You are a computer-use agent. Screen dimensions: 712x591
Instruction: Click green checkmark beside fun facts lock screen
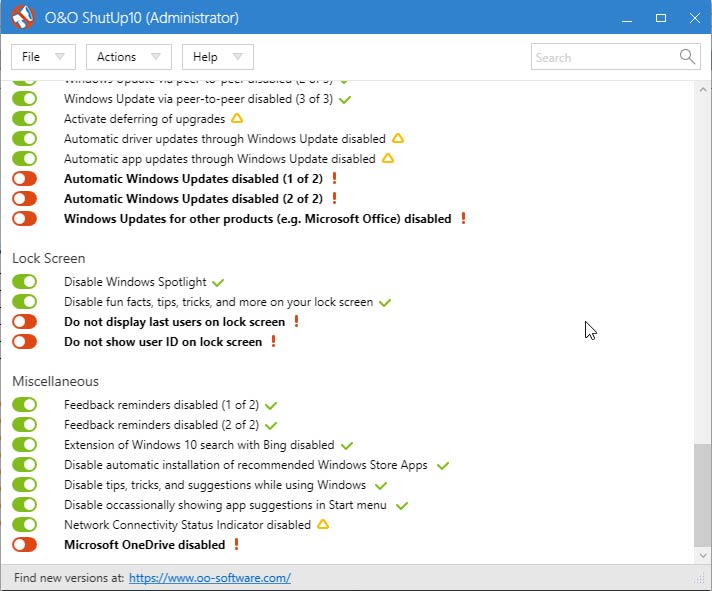coord(385,303)
